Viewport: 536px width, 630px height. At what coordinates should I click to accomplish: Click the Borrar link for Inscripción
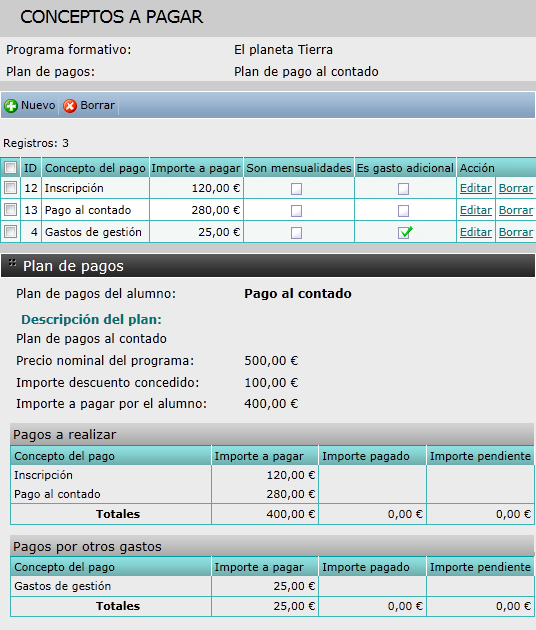tap(516, 188)
